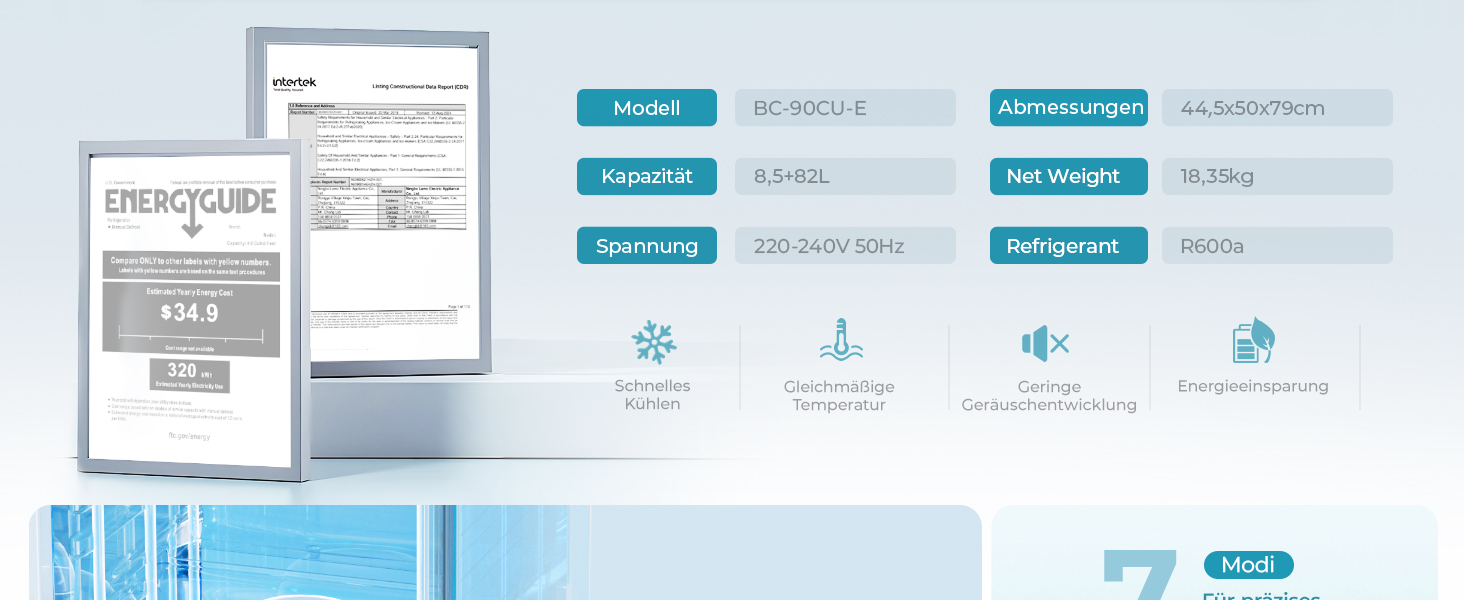Select the Spannung label
Viewport: 1464px width, 600px height.
click(x=647, y=246)
